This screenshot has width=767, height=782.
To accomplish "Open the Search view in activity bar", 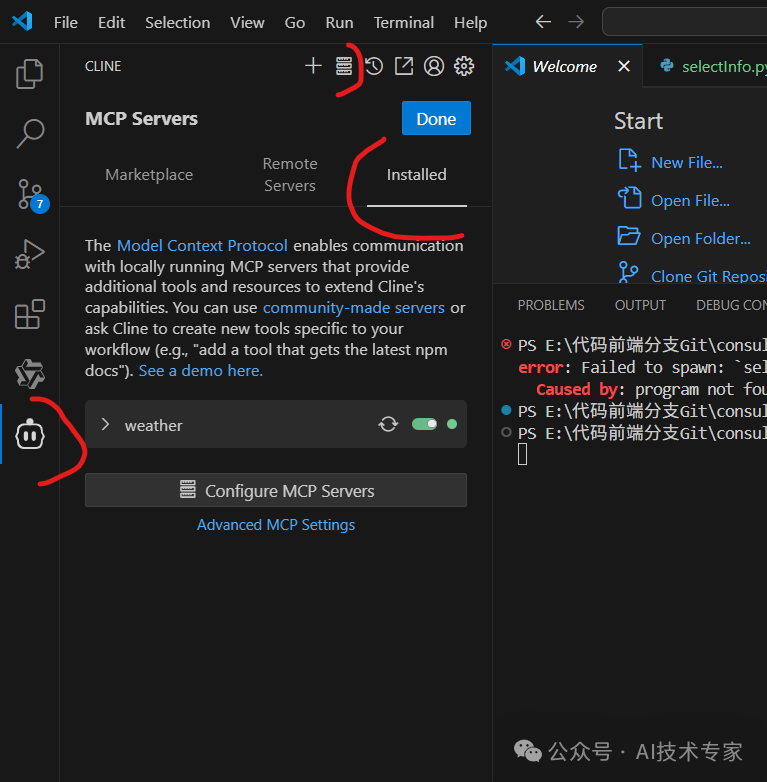I will (x=29, y=133).
